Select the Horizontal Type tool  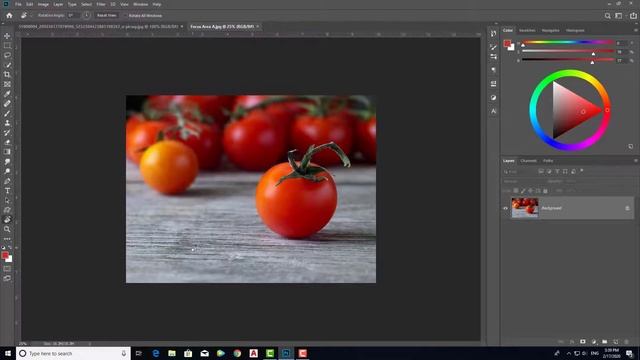click(x=7, y=191)
